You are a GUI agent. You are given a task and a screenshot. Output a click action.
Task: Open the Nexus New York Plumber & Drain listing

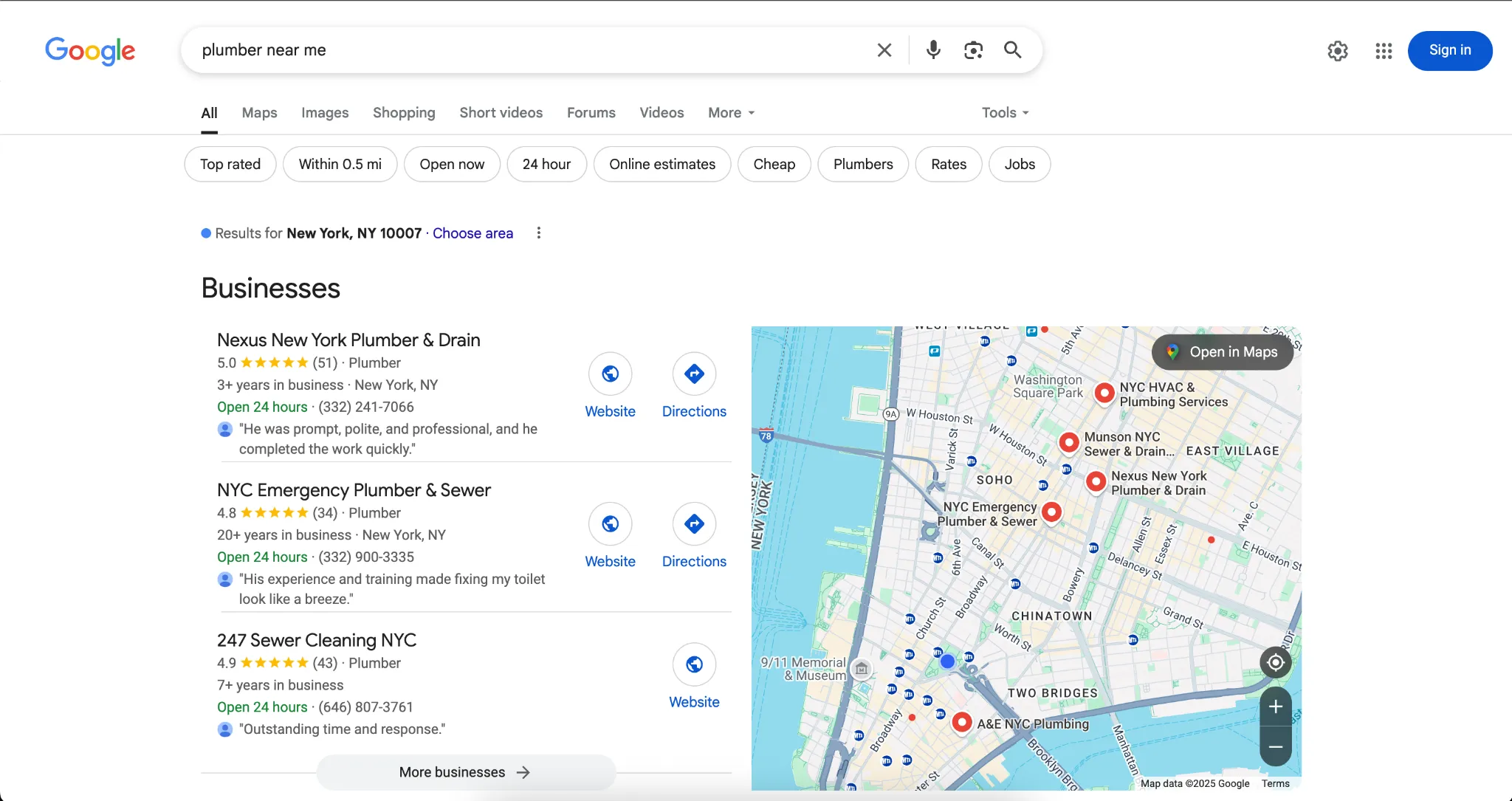348,340
